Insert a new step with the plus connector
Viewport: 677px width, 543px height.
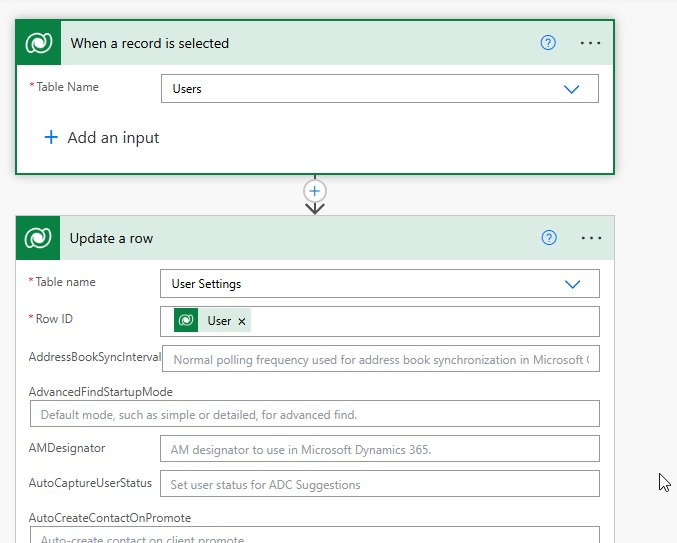[315, 190]
